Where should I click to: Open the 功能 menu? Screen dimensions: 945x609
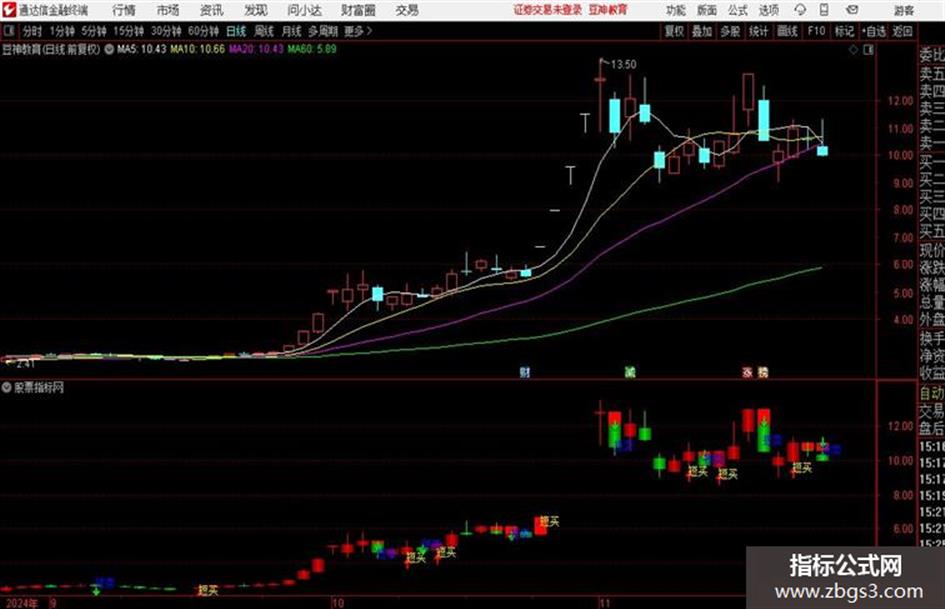[x=676, y=10]
